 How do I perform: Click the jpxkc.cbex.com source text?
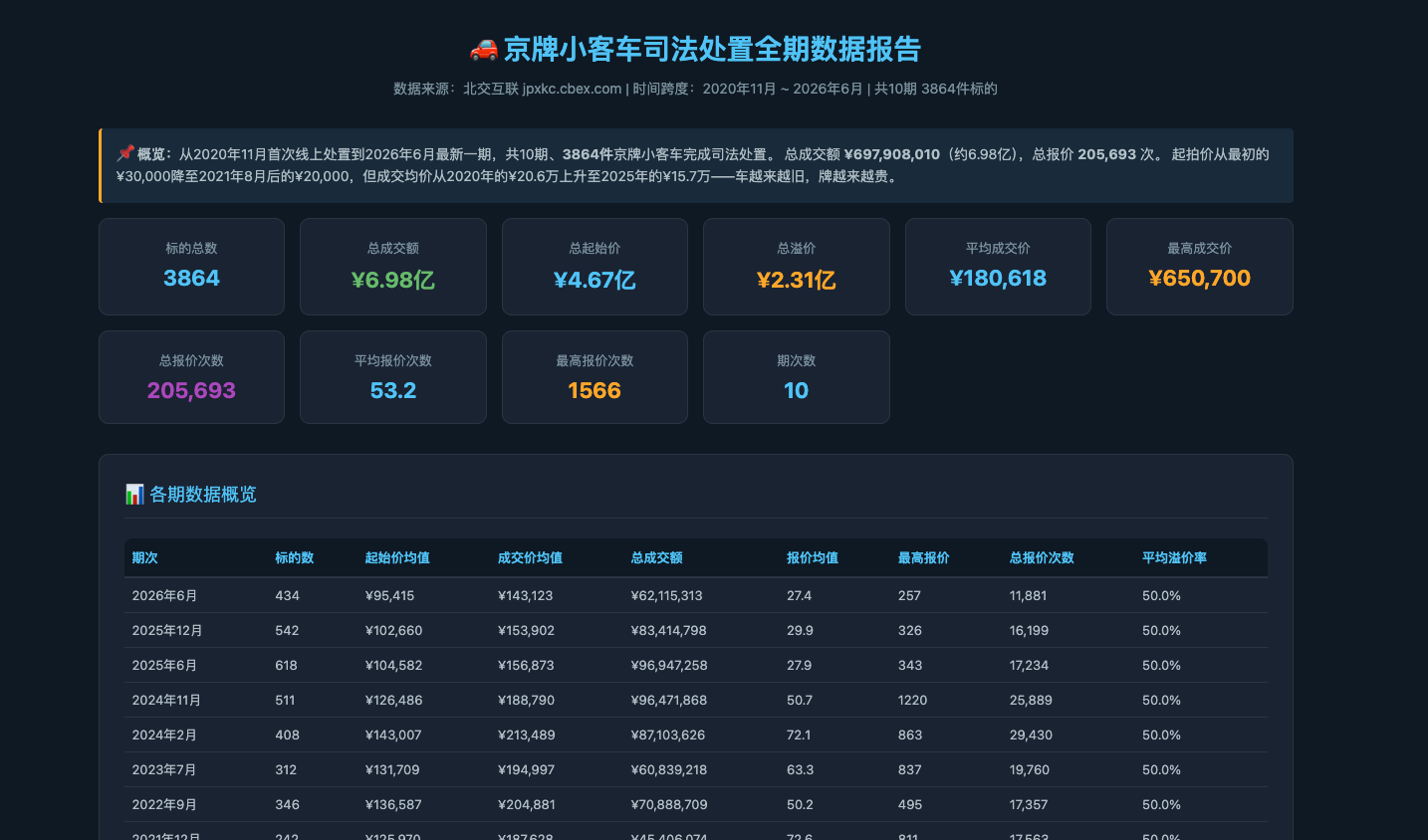click(x=572, y=89)
